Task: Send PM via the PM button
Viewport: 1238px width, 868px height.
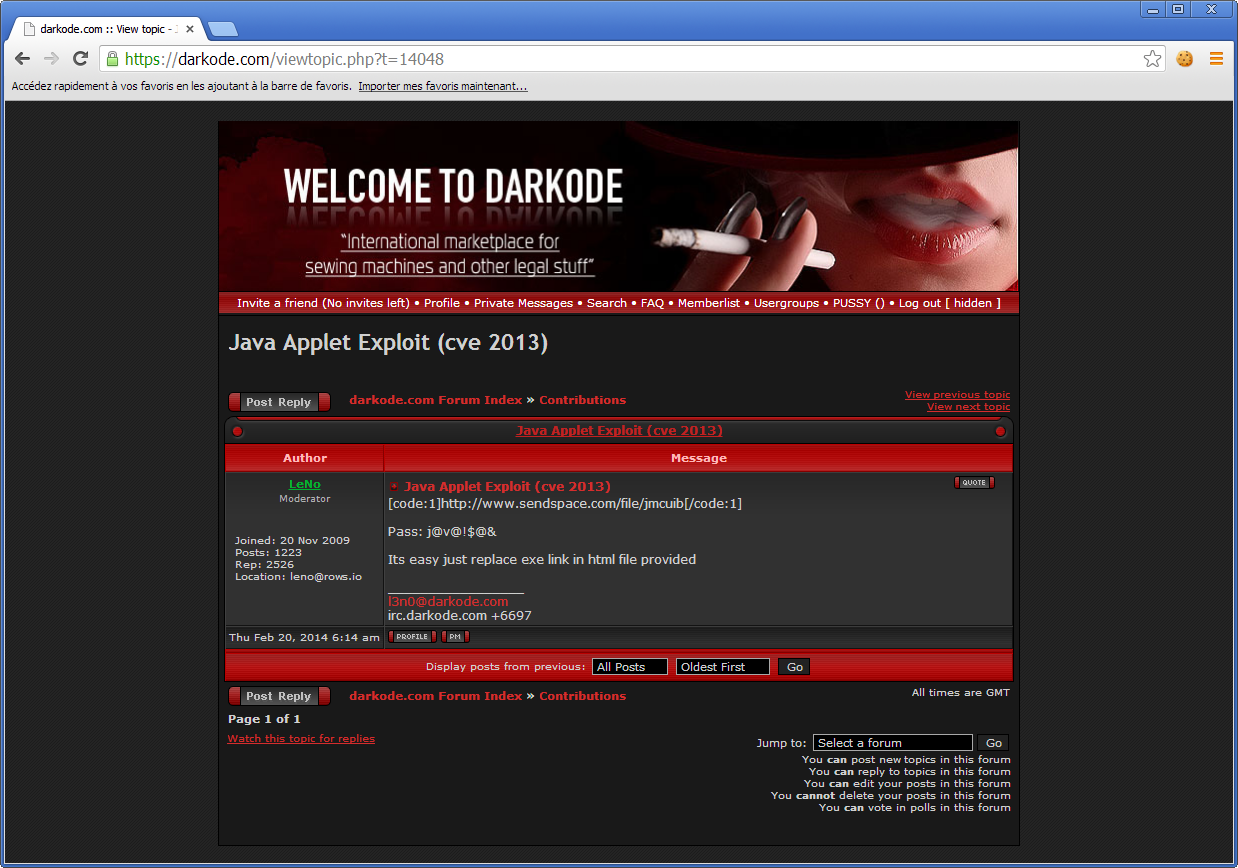Action: [454, 637]
